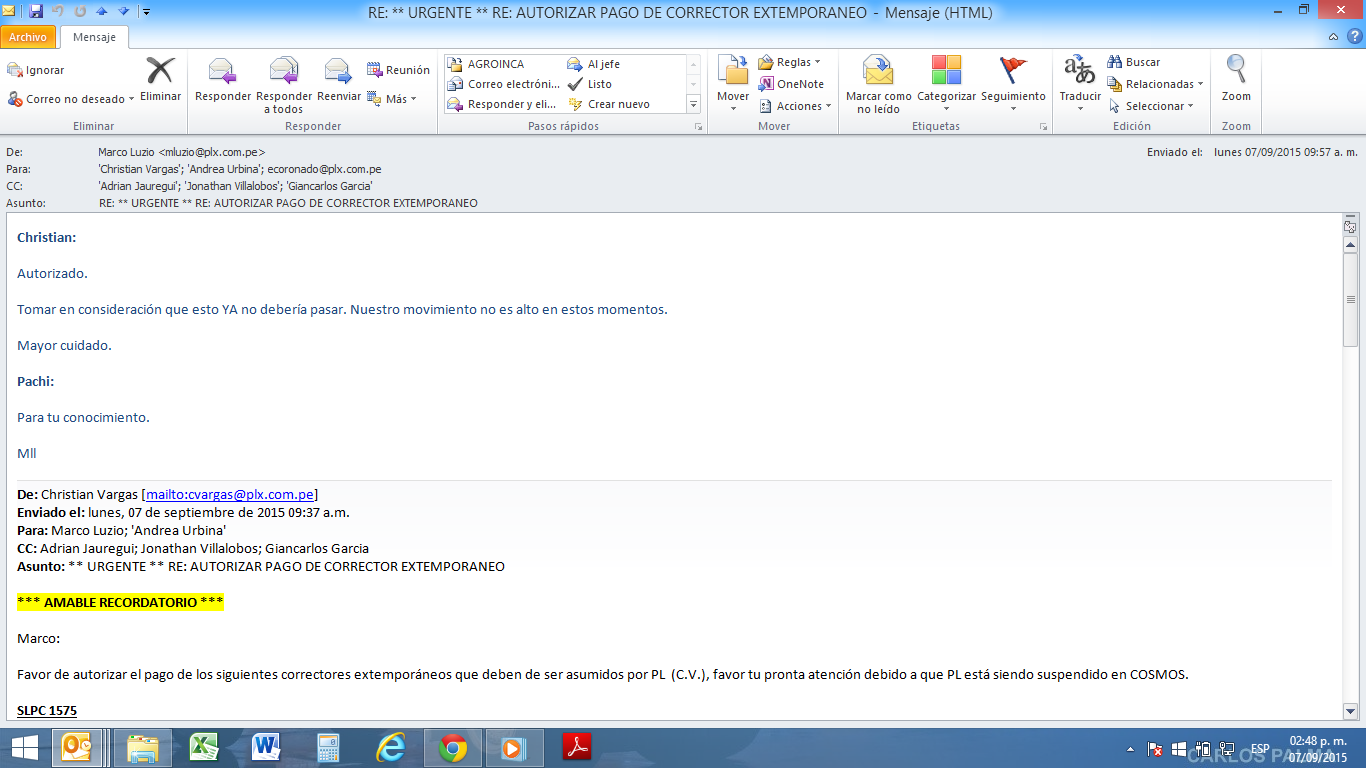Screen dimensions: 1366x768
Task: Click Ignorar conversation button
Action: (x=36, y=70)
